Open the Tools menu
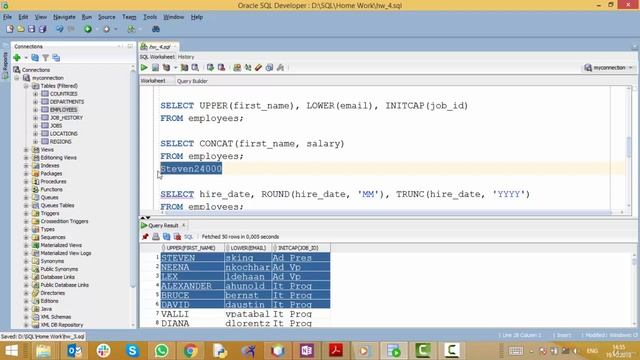 coord(150,17)
